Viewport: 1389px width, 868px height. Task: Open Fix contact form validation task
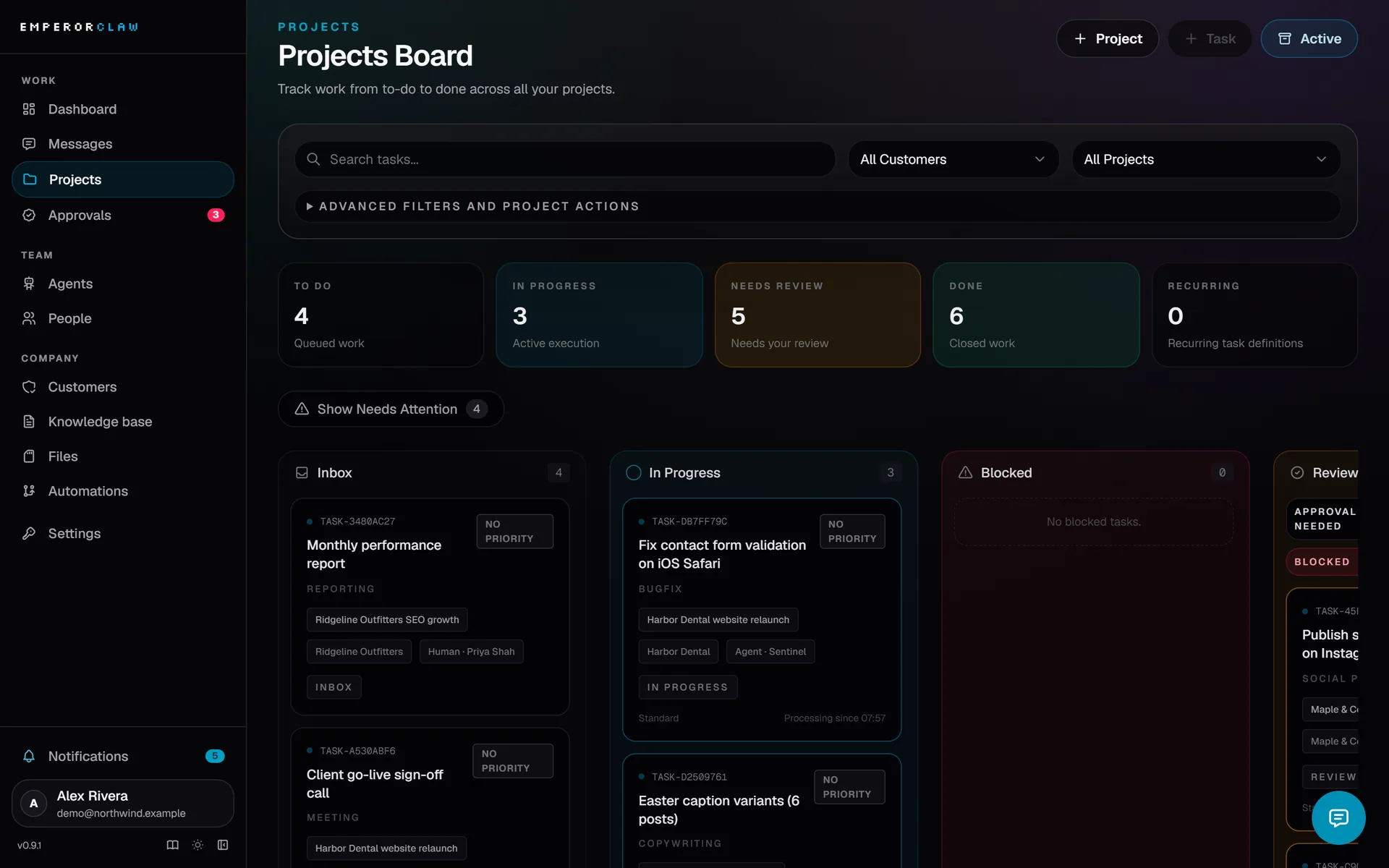point(762,620)
